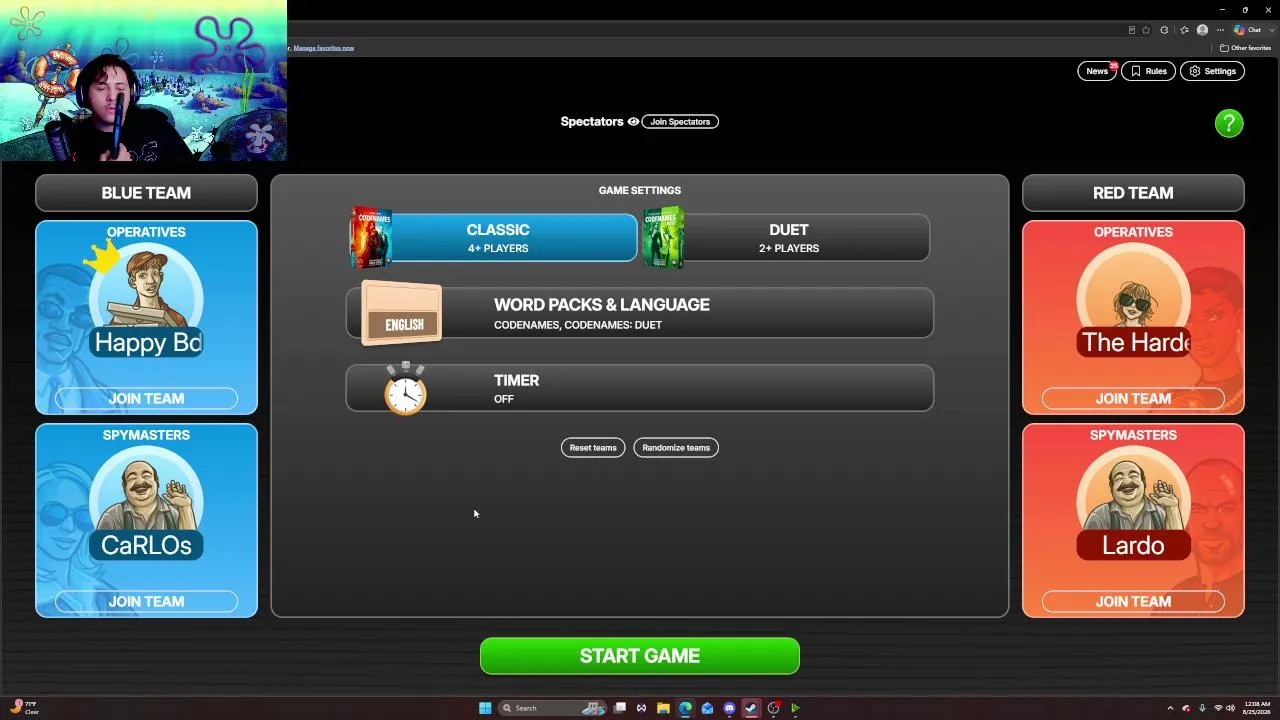Join the Blue Team operatives

pos(146,398)
